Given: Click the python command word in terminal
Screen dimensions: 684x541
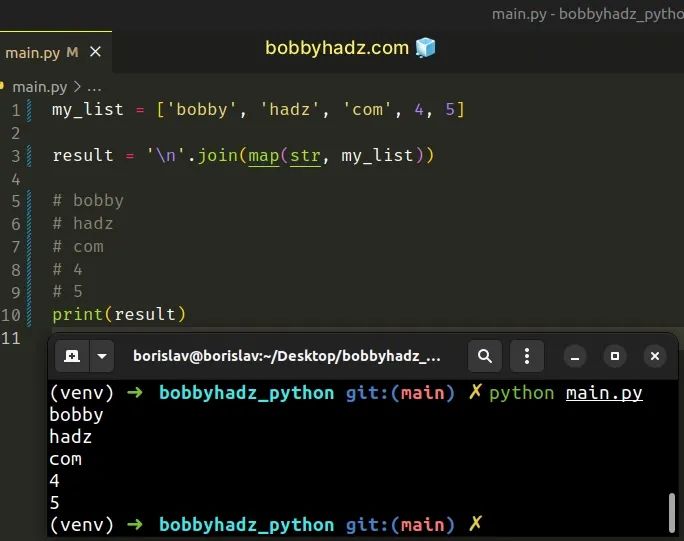Looking at the screenshot, I should coord(522,394).
